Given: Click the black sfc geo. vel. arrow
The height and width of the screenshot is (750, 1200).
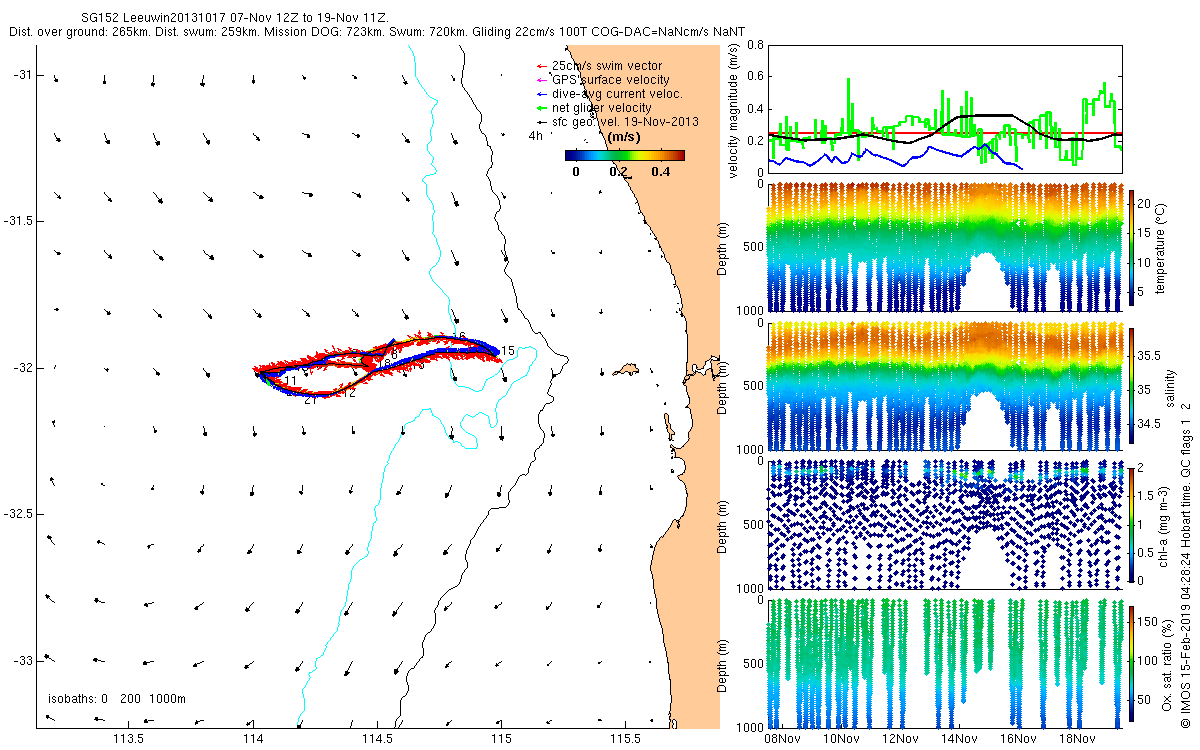Looking at the screenshot, I should click(x=541, y=122).
